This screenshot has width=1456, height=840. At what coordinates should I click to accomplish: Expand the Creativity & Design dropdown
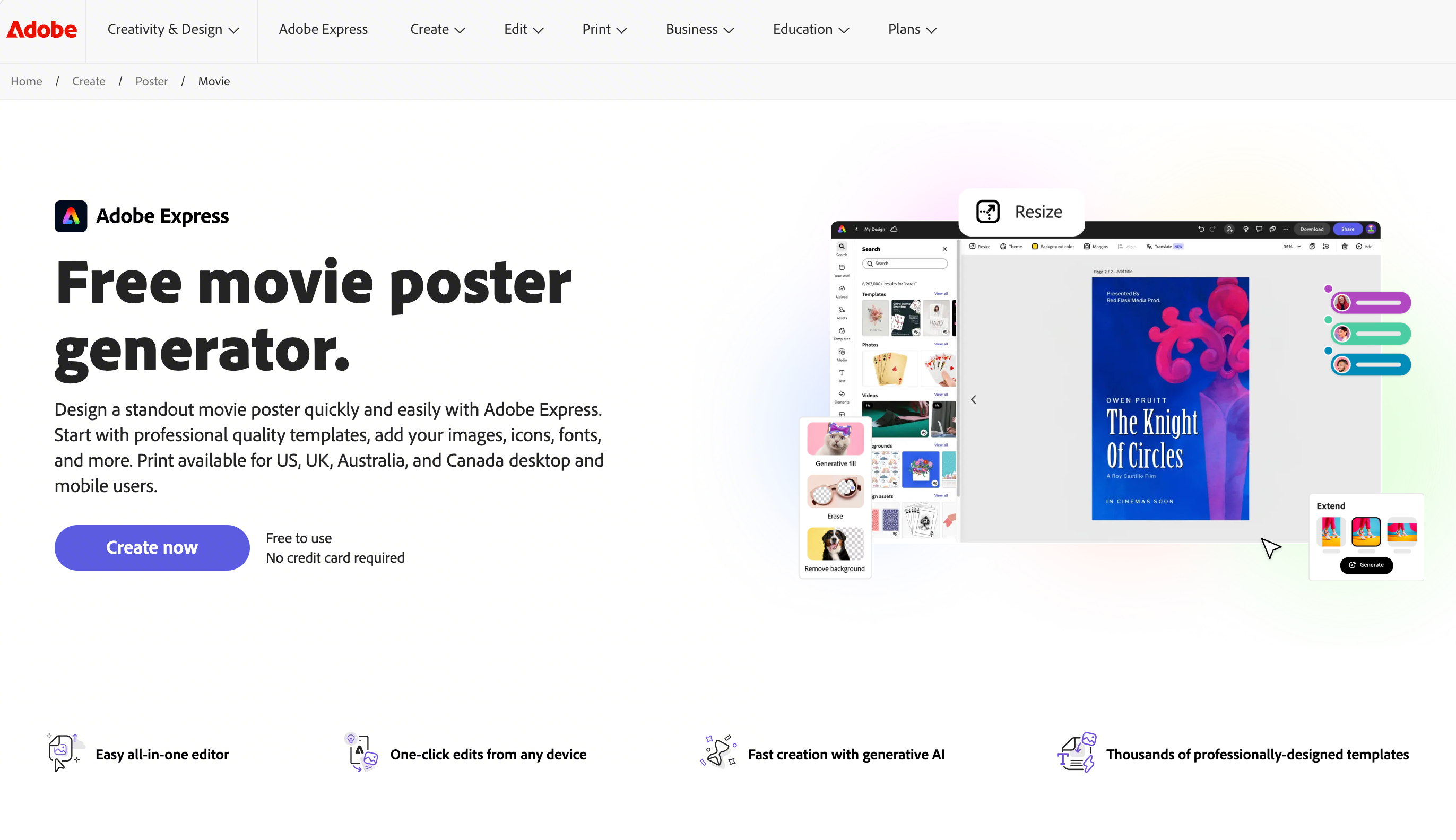click(x=172, y=29)
